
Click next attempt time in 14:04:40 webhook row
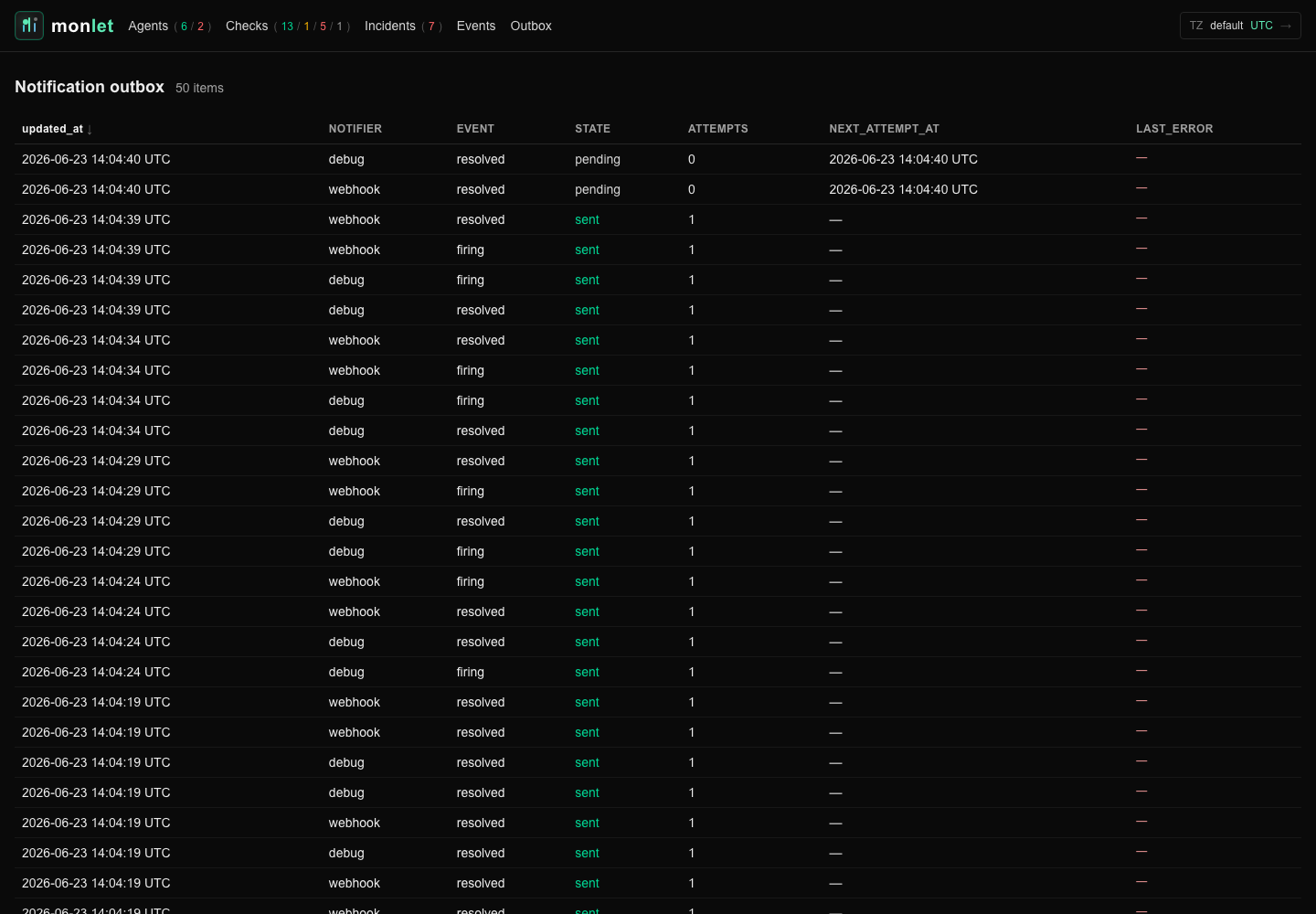point(903,189)
